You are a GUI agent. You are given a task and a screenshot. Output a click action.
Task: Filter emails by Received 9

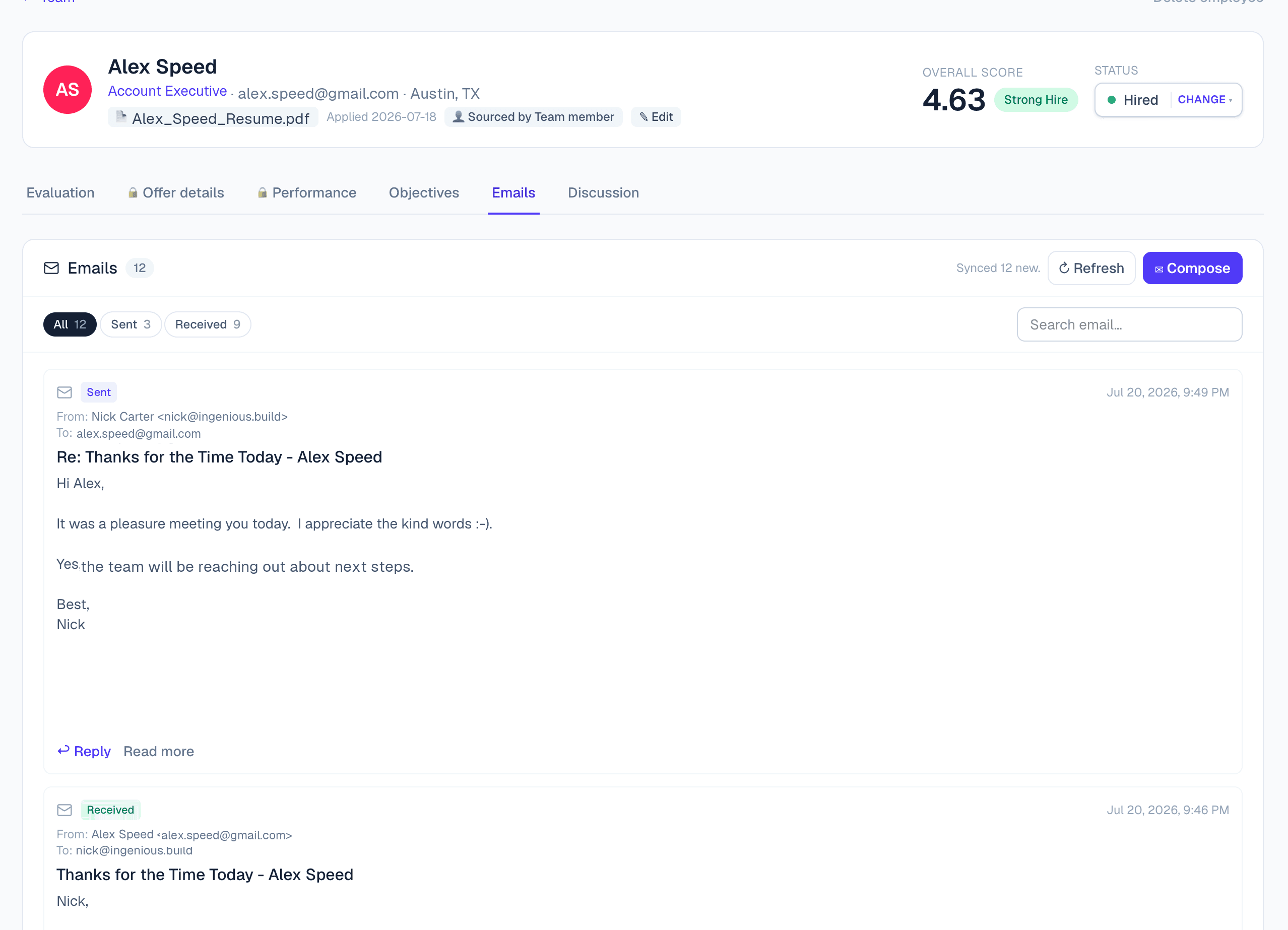pyautogui.click(x=207, y=324)
